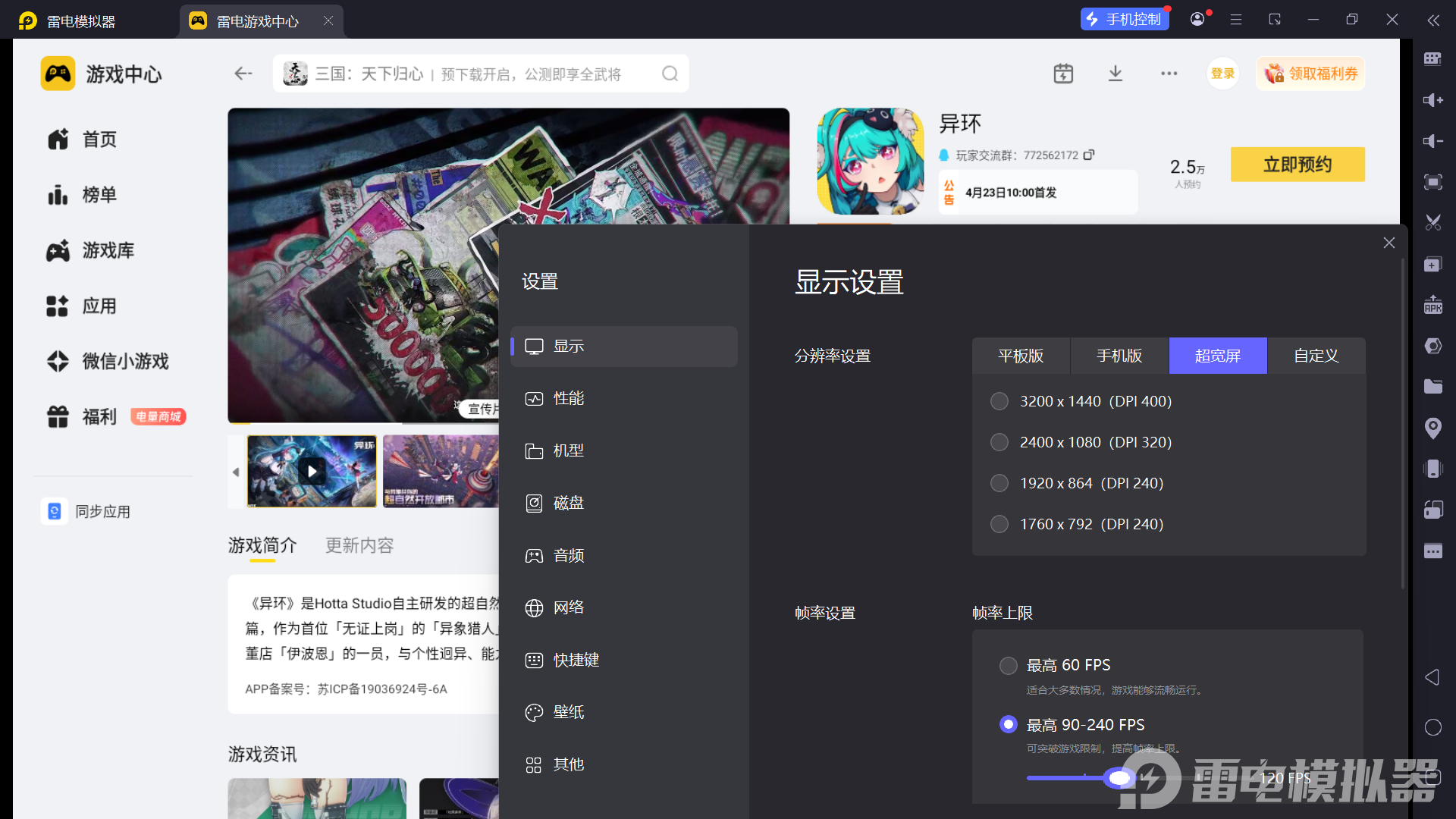The width and height of the screenshot is (1456, 819).
Task: Open 应用 in the sidebar
Action: [x=82, y=306]
